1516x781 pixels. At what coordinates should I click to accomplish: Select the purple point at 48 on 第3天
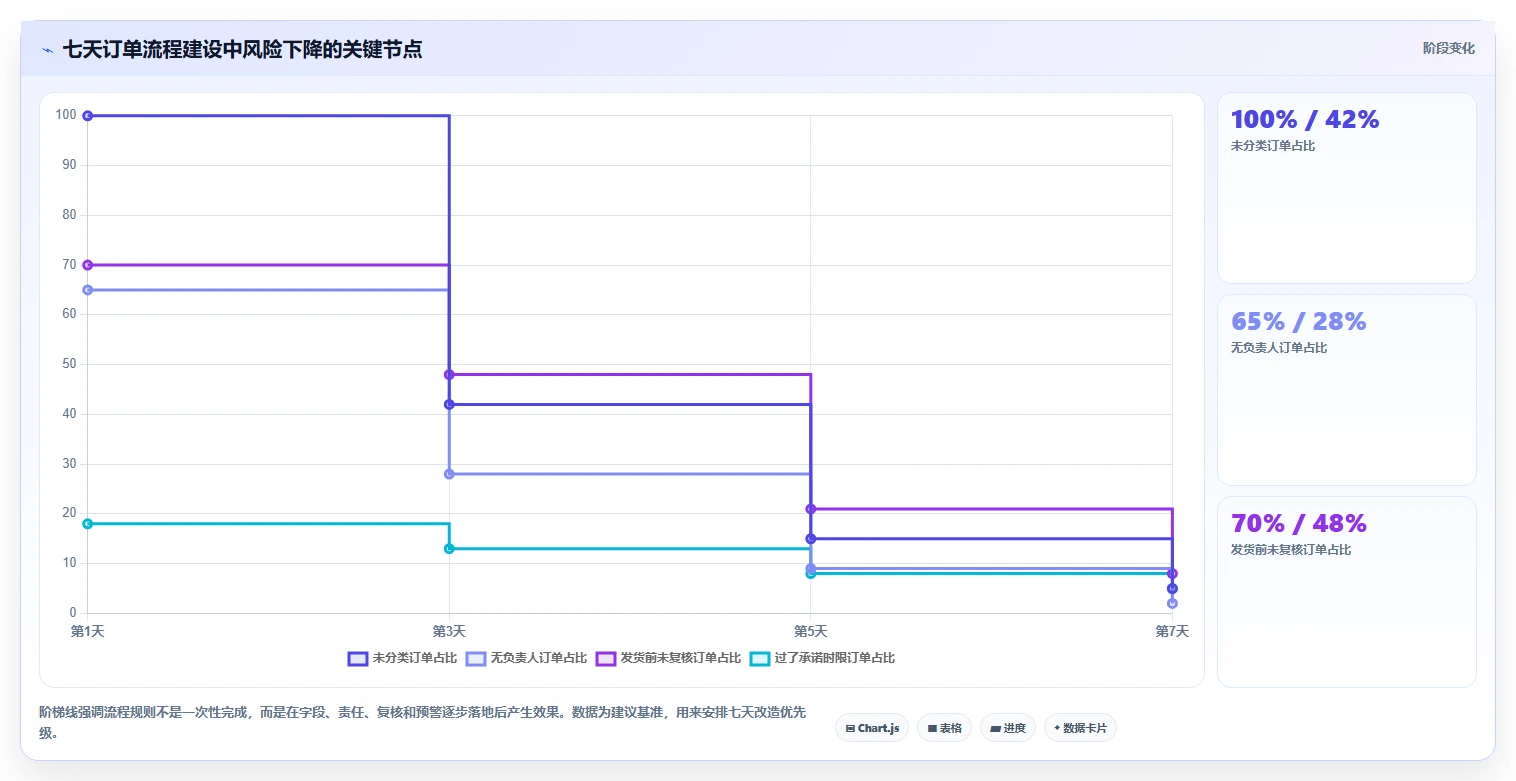click(x=449, y=375)
